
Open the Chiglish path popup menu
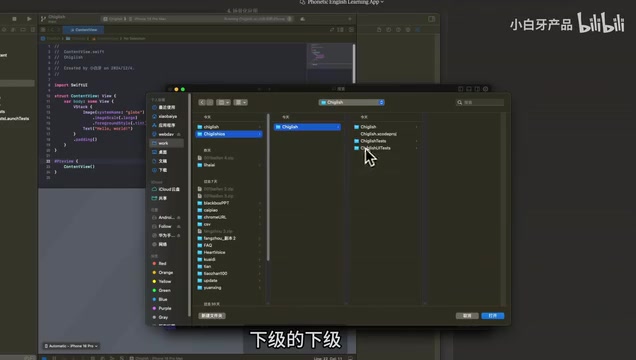352,102
